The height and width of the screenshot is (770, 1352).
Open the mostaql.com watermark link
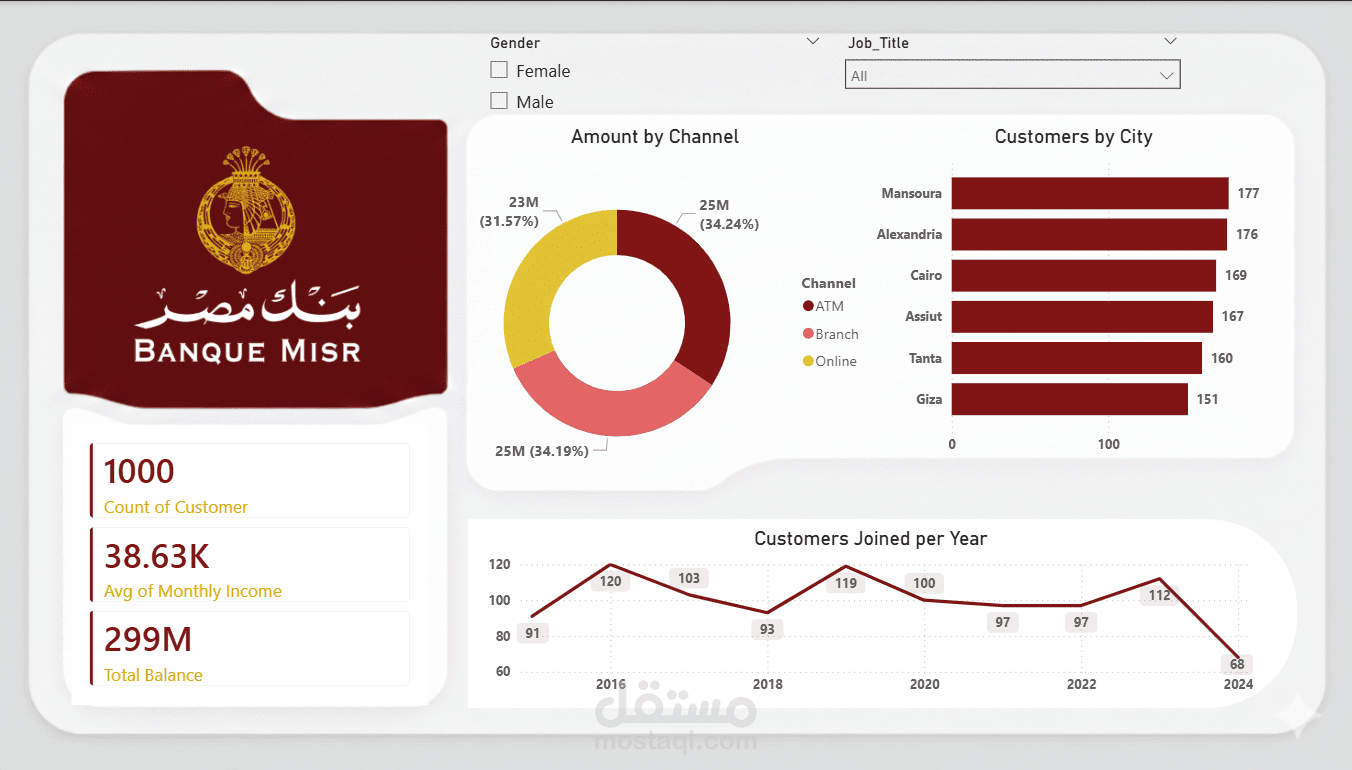coord(675,742)
